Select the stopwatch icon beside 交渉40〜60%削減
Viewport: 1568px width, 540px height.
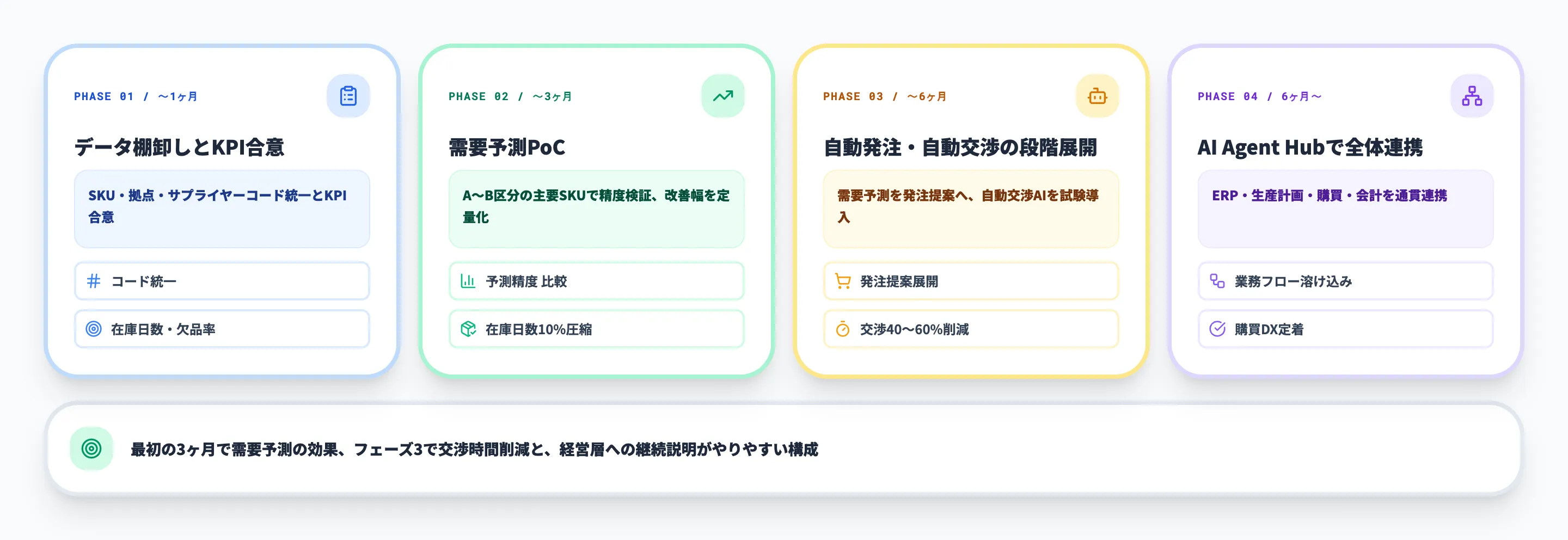coord(842,329)
